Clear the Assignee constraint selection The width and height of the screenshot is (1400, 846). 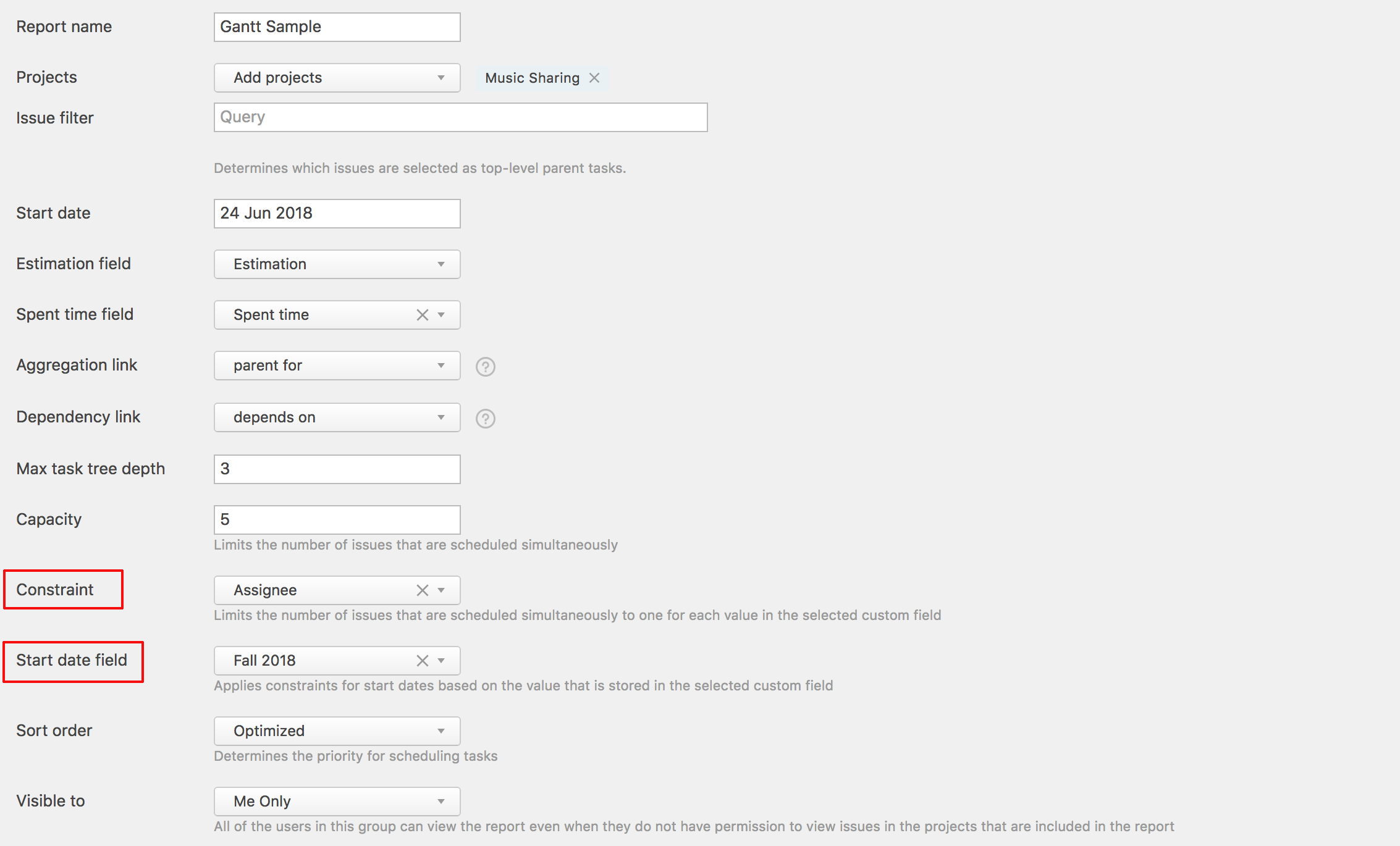point(423,590)
